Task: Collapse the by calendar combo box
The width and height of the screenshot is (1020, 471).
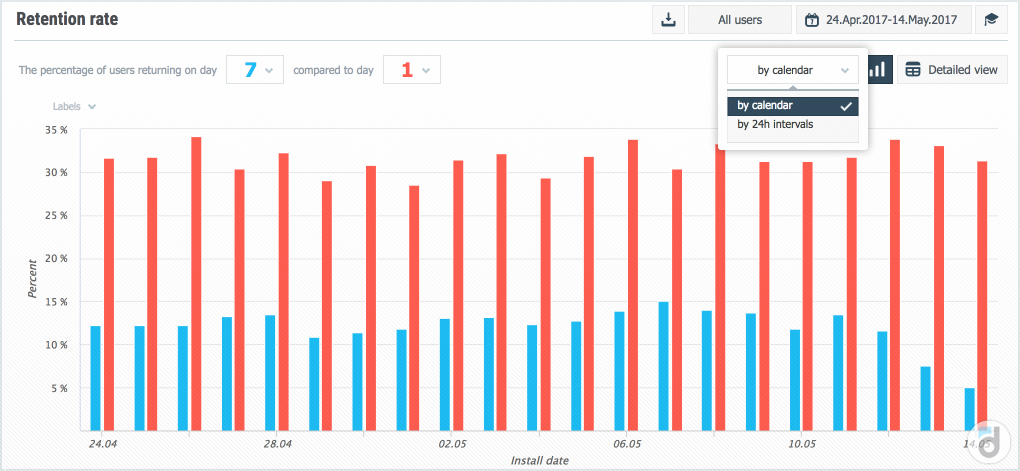Action: pos(792,70)
